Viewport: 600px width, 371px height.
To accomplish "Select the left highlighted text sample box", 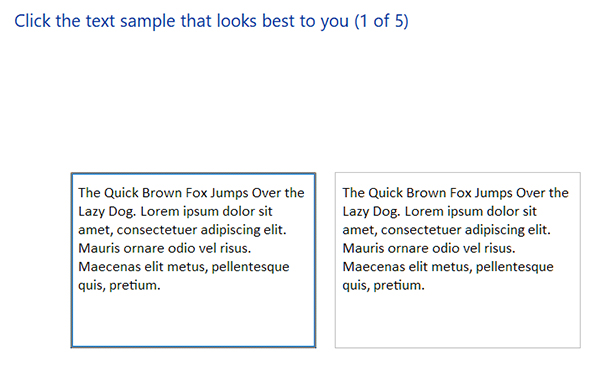I will [193, 260].
